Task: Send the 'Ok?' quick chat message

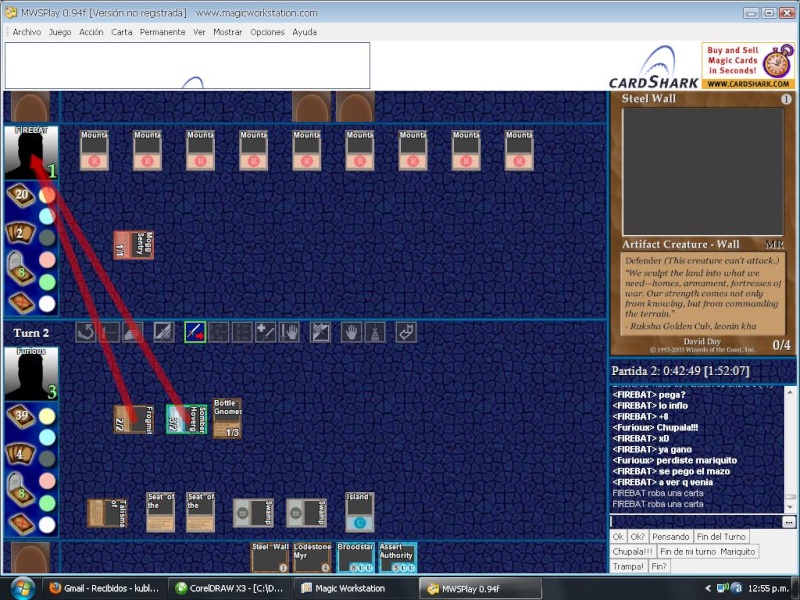Action: (637, 537)
